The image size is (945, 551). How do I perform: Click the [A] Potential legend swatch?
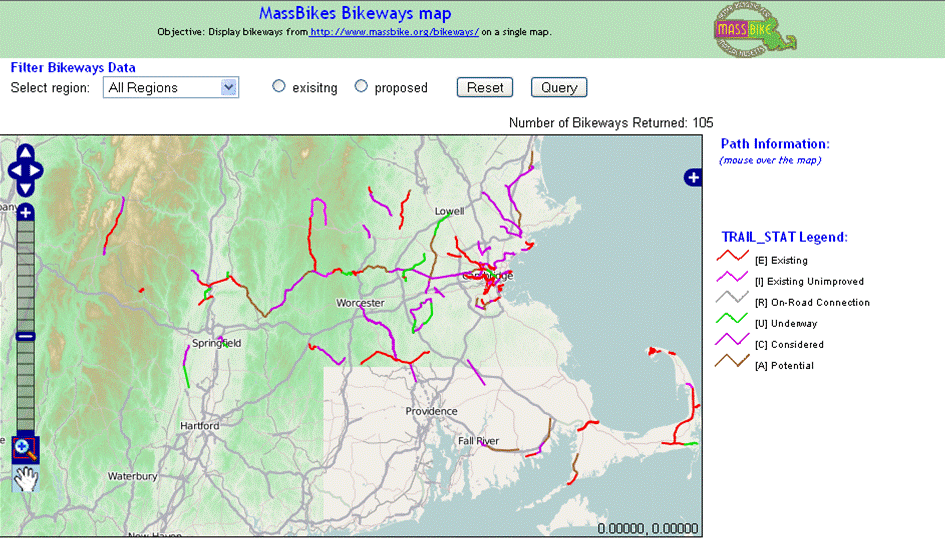click(732, 361)
